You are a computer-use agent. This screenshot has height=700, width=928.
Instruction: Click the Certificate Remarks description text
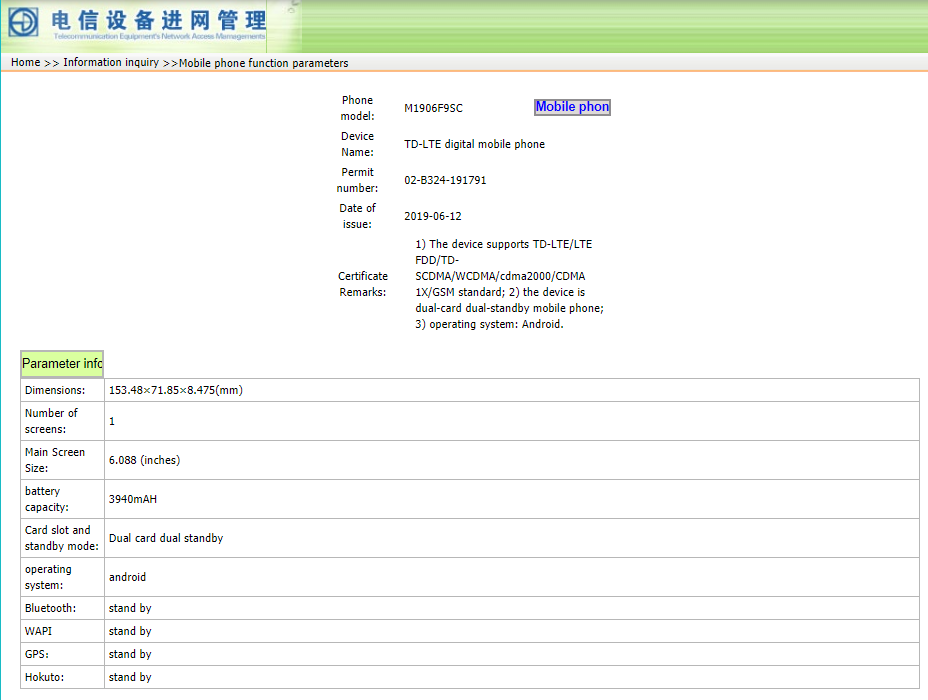click(509, 284)
